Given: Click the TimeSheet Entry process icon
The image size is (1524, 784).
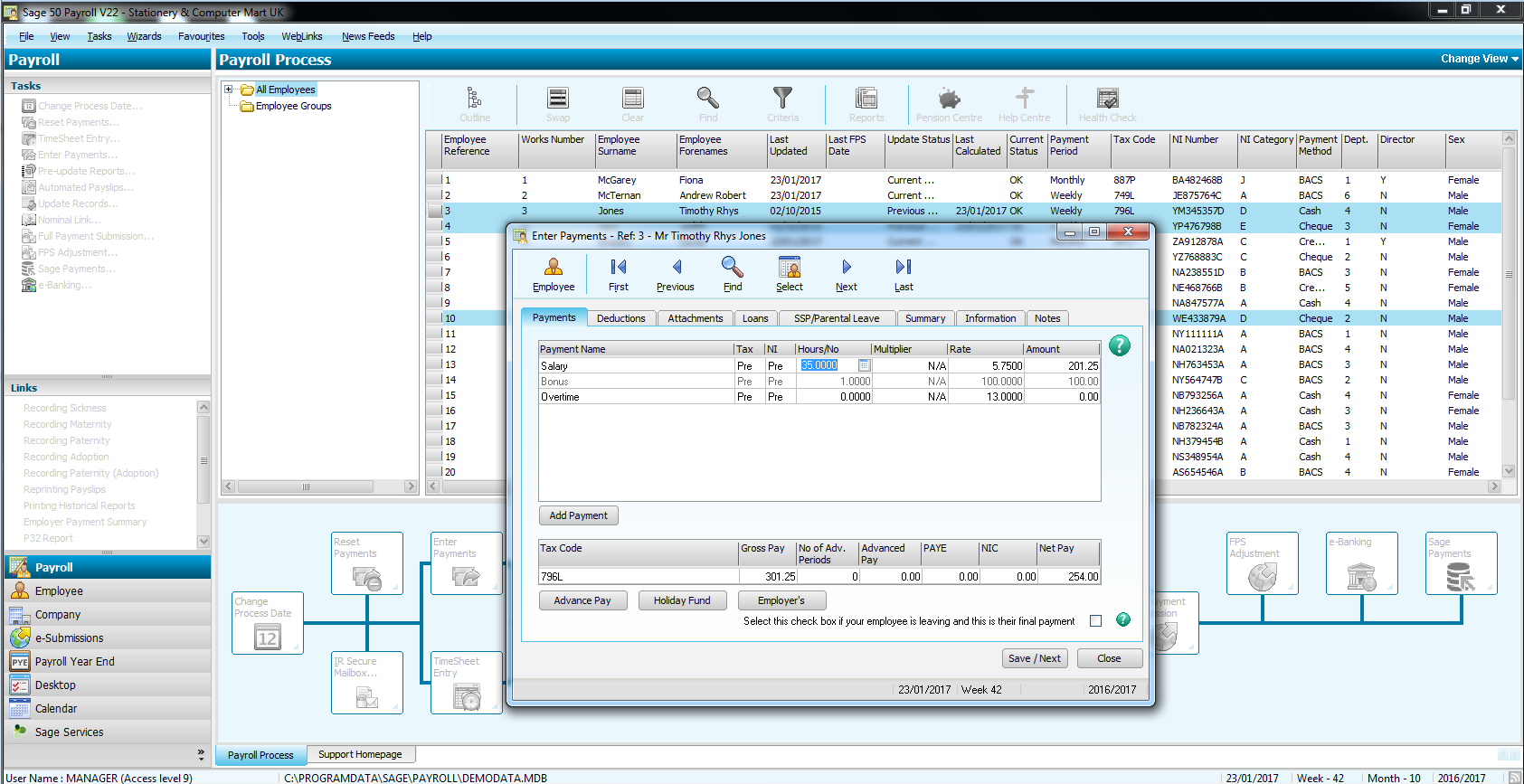Looking at the screenshot, I should pos(466,683).
